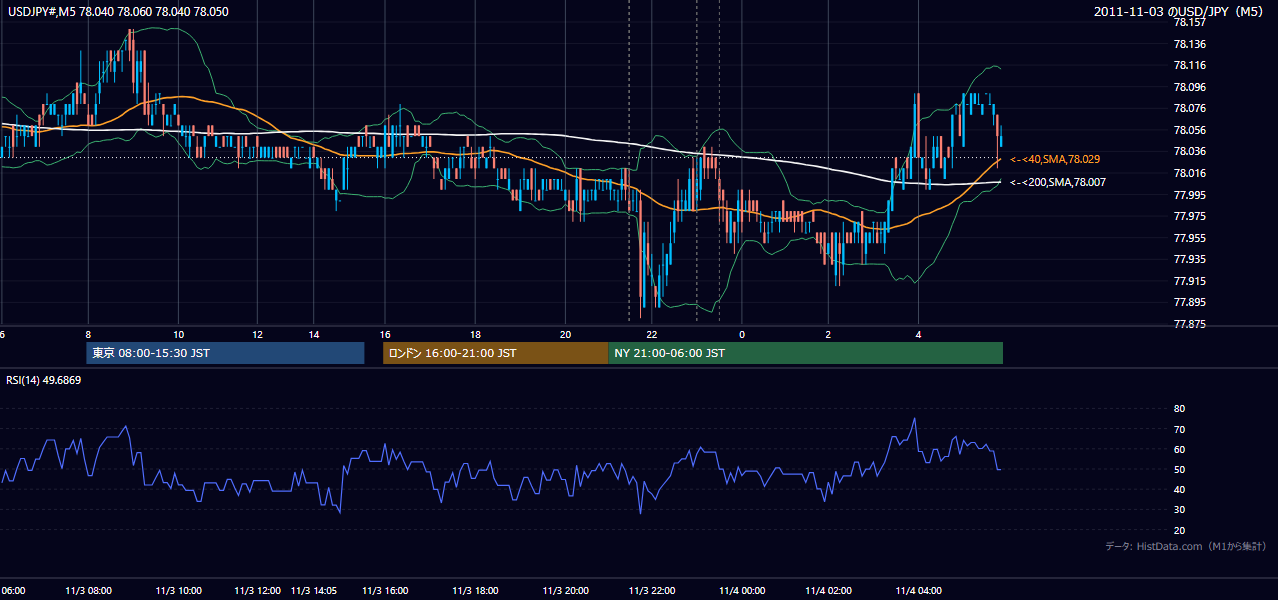The image size is (1278, 600).
Task: Click the 11/4 00:00 bottom date label
Action: pyautogui.click(x=742, y=591)
